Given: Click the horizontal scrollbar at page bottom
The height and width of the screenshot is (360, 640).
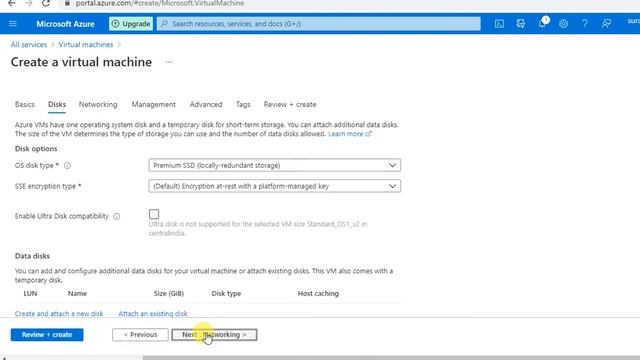Looking at the screenshot, I should 391,358.
